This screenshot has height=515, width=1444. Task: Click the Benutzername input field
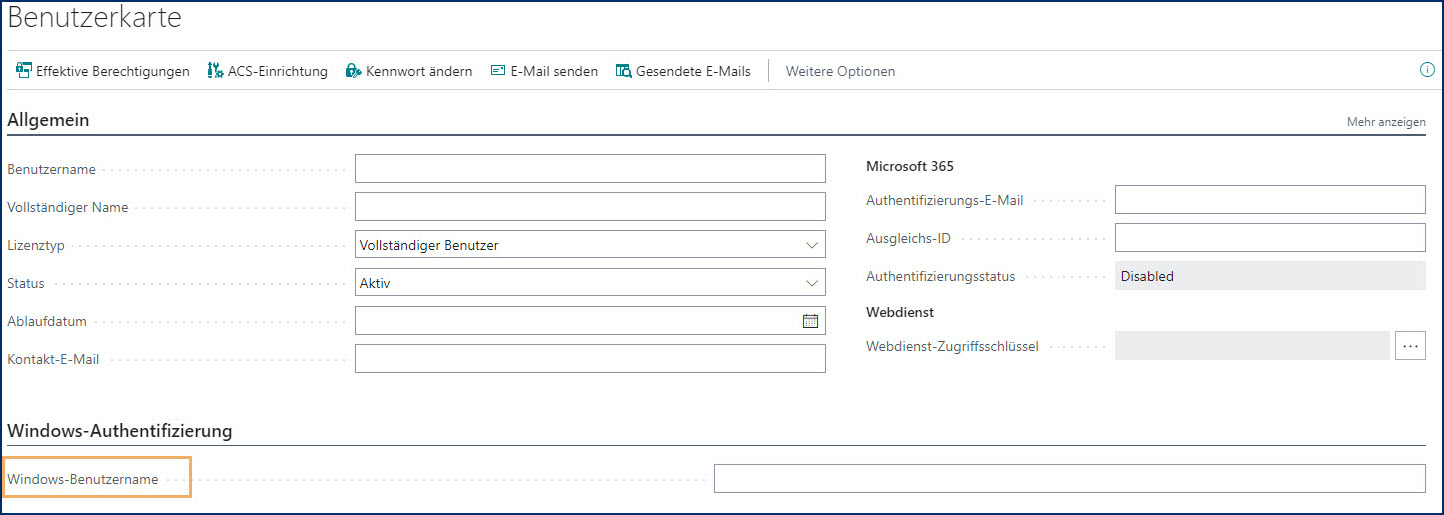[x=590, y=169]
